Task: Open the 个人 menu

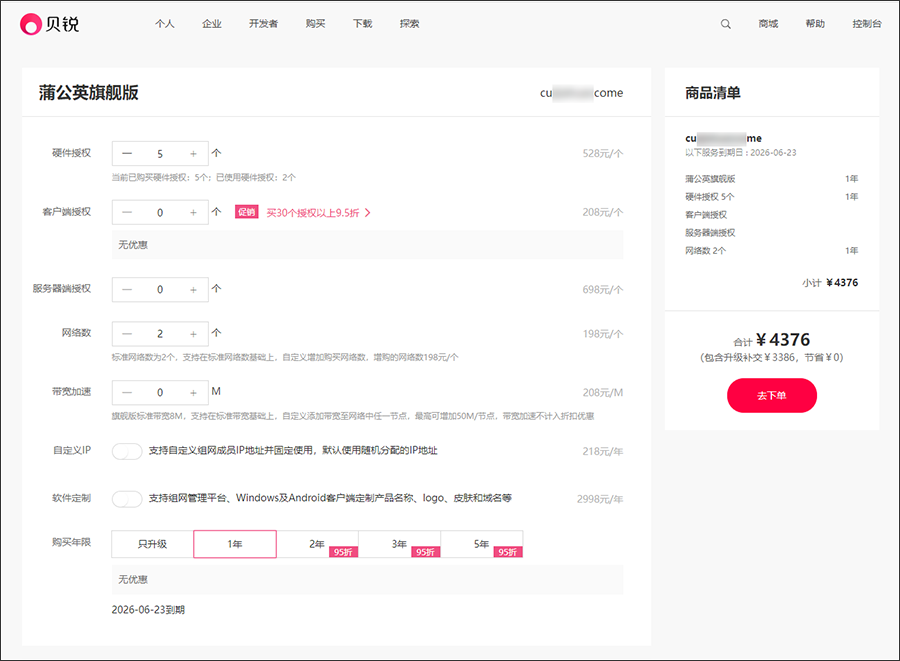Action: tap(165, 24)
